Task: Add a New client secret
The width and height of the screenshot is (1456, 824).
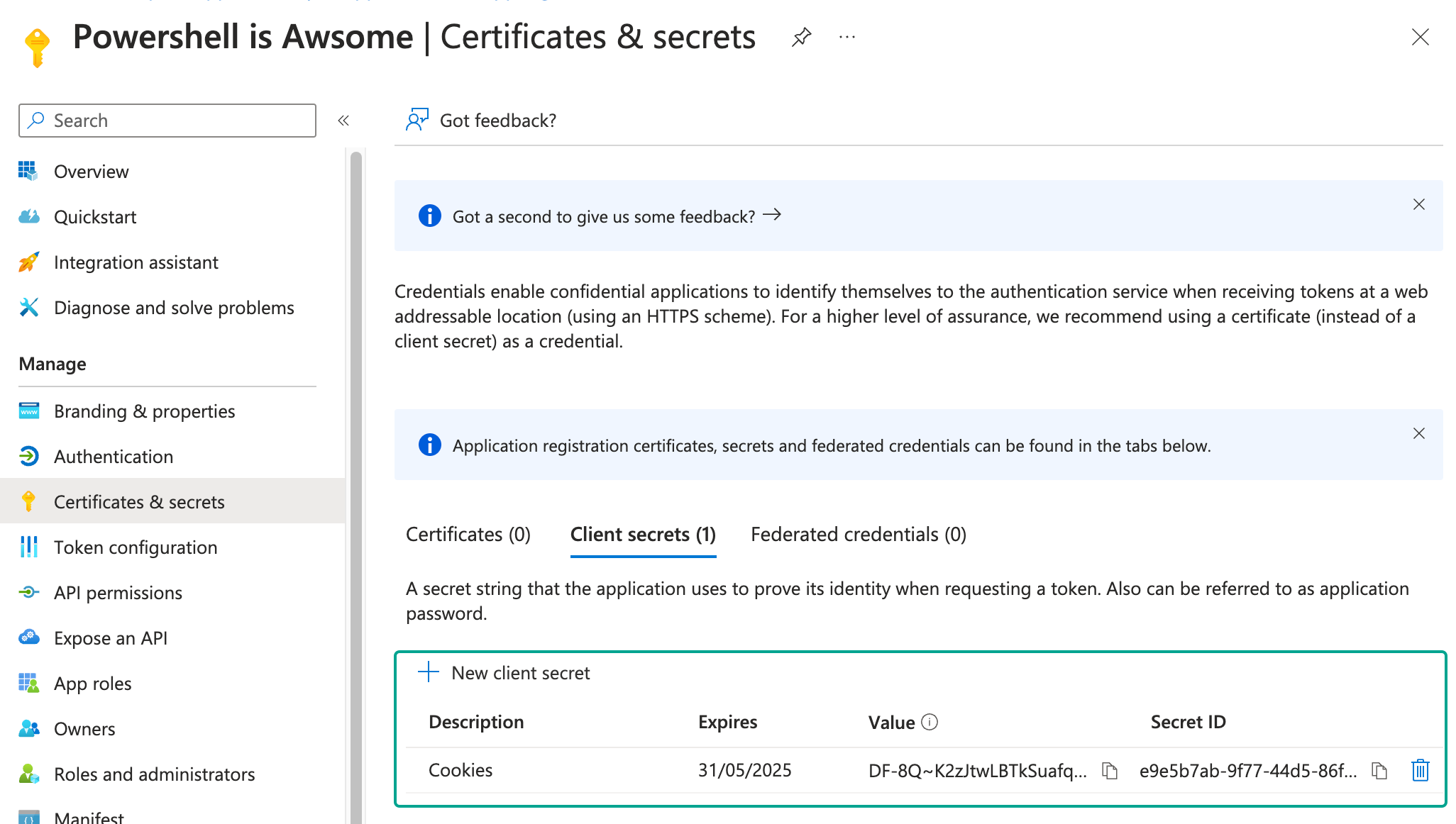Action: point(504,672)
